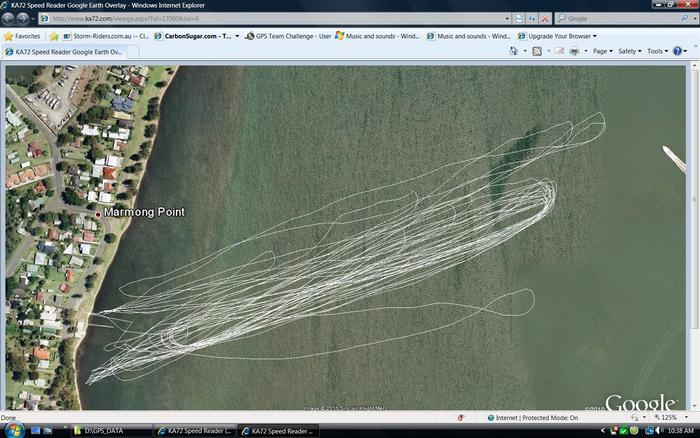This screenshot has width=700, height=438.
Task: Click the RSS feeds icon
Action: [537, 51]
